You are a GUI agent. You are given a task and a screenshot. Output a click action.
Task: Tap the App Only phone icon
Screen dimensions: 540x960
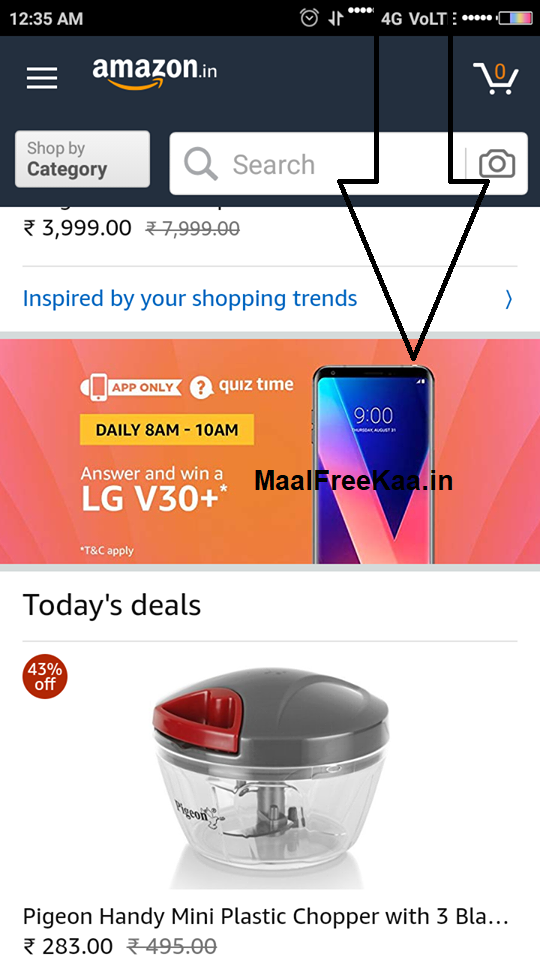coord(98,387)
